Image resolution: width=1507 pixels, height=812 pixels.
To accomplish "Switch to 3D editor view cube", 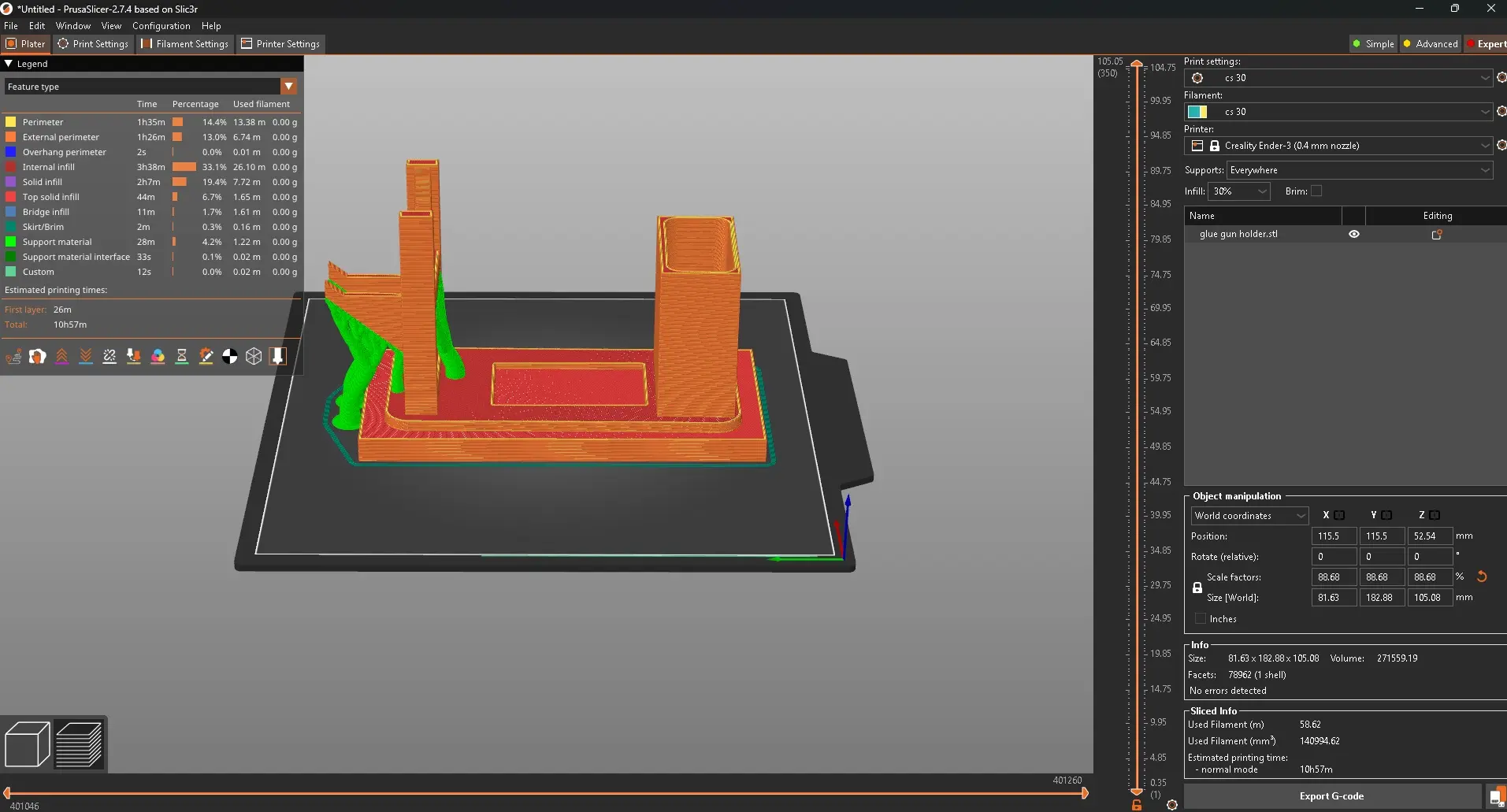I will click(28, 744).
